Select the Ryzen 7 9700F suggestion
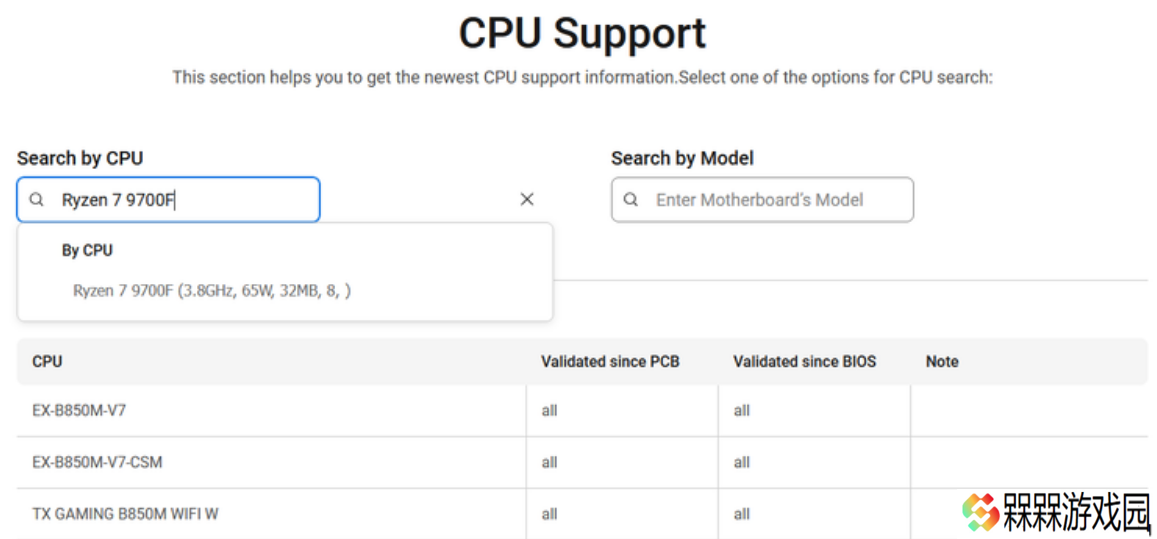The height and width of the screenshot is (539, 1157). click(212, 291)
